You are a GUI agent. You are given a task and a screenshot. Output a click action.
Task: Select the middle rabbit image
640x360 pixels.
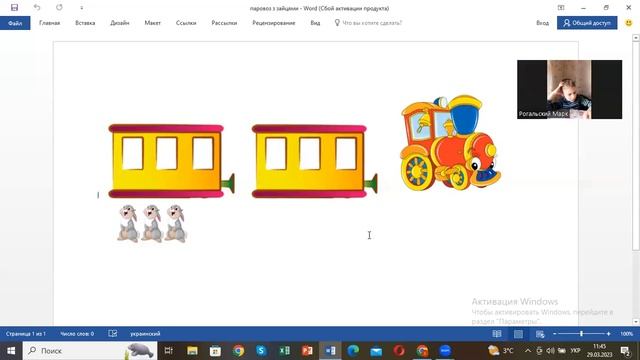pyautogui.click(x=152, y=224)
